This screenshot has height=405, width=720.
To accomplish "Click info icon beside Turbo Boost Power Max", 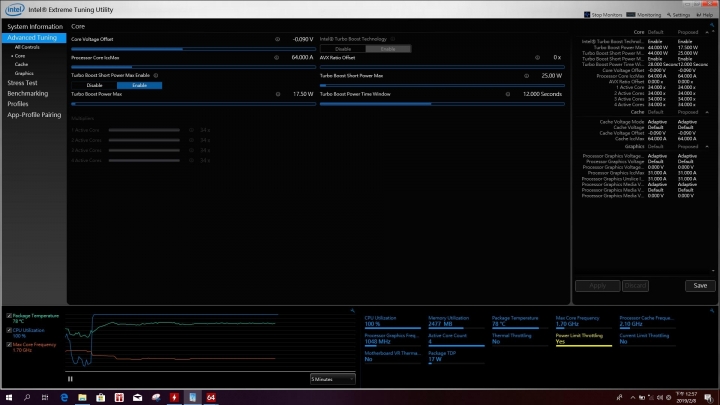I will pyautogui.click(x=278, y=94).
